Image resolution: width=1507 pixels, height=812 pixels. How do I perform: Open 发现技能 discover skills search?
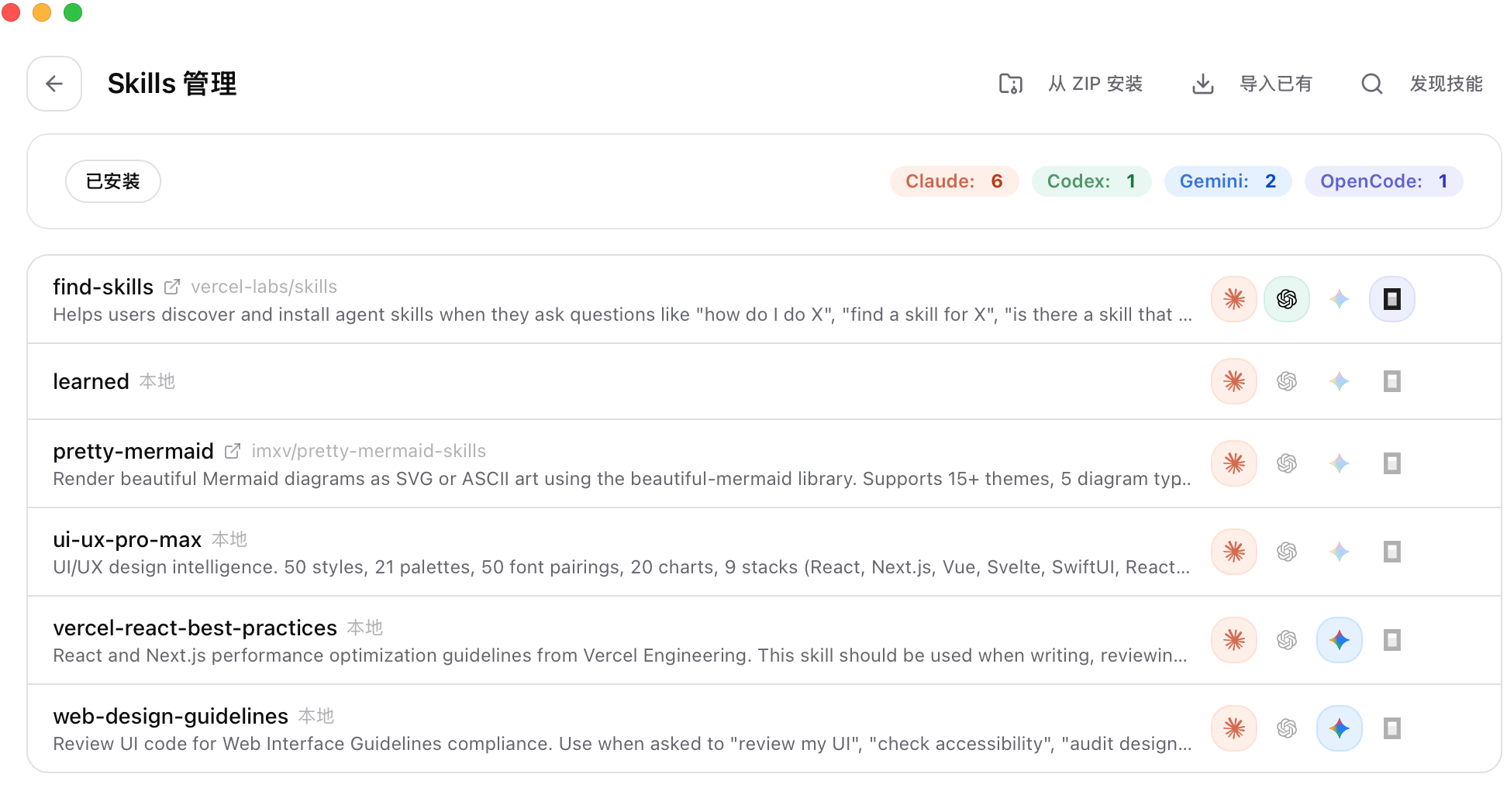[x=1423, y=84]
